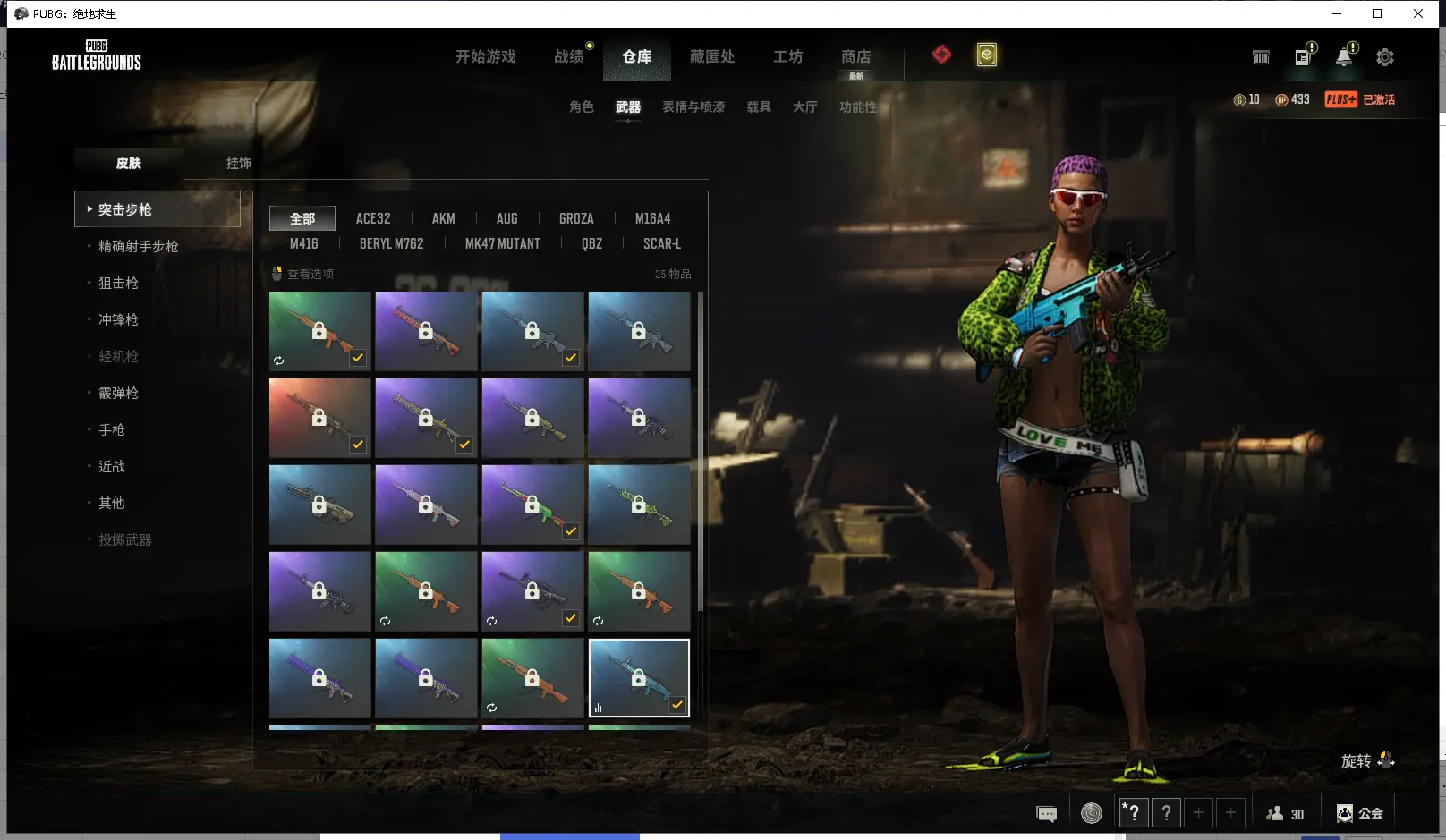Switch to the 表情与喷漆 sub-tab
The image size is (1446, 840).
(693, 106)
